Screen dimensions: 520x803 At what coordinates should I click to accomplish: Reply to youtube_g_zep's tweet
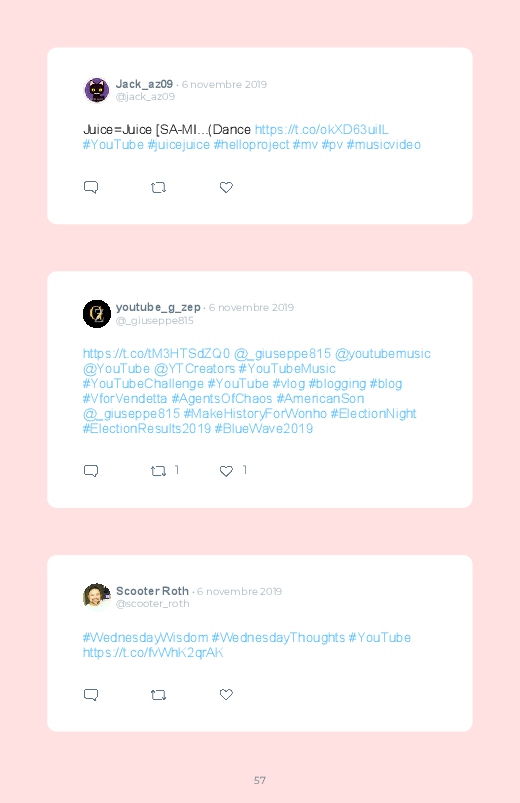tap(91, 471)
